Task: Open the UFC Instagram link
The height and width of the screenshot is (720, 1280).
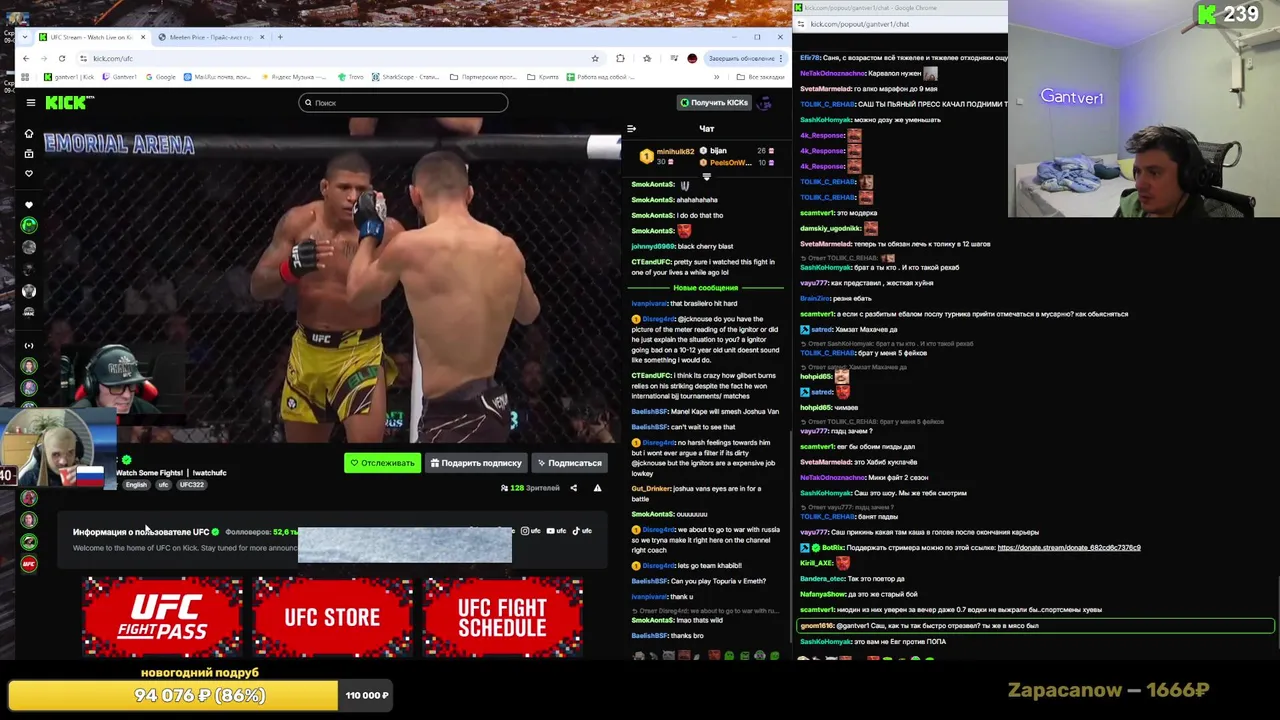Action: click(x=529, y=531)
